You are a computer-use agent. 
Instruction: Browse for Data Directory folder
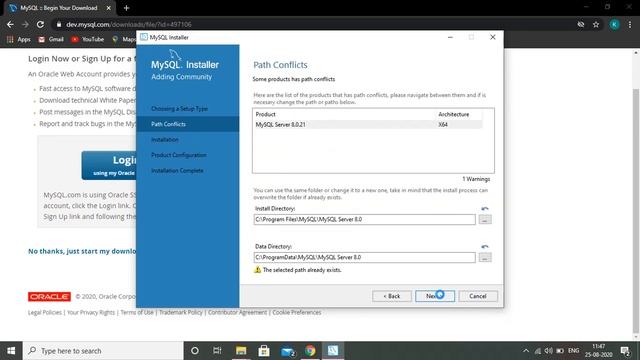[x=485, y=258]
